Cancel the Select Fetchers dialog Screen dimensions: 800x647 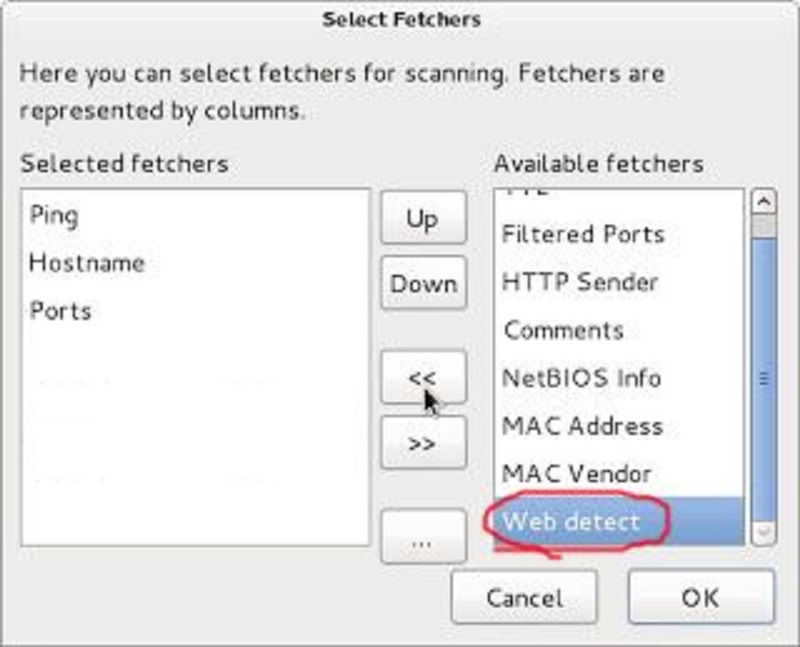pos(523,597)
